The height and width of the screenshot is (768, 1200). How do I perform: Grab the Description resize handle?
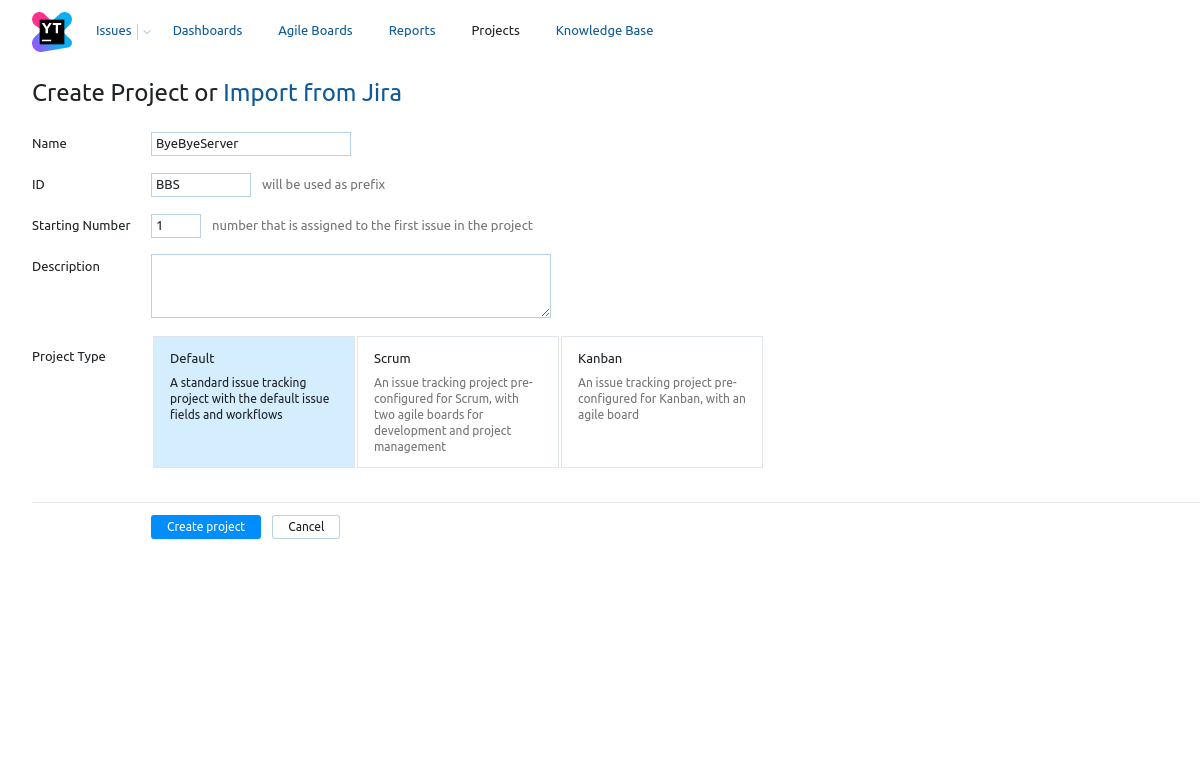pos(546,313)
